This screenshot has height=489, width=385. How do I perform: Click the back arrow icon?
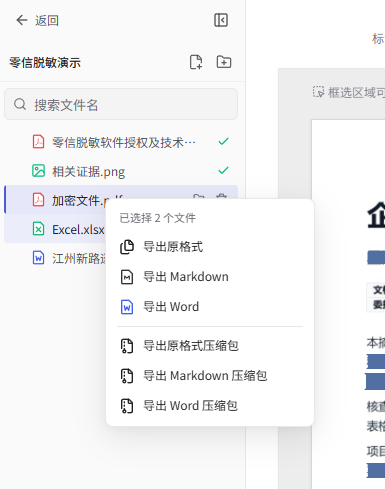coord(22,20)
